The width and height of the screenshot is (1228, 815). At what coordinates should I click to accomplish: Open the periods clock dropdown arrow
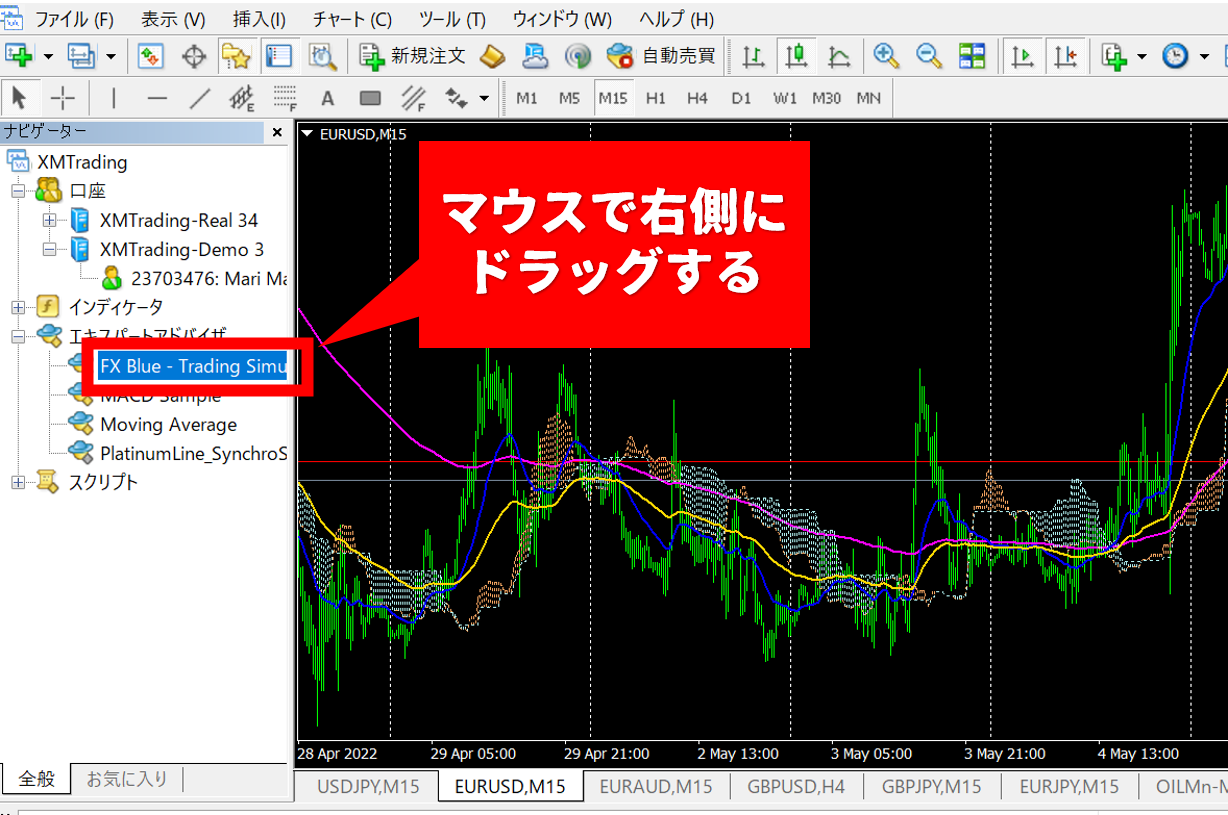pyautogui.click(x=1203, y=56)
